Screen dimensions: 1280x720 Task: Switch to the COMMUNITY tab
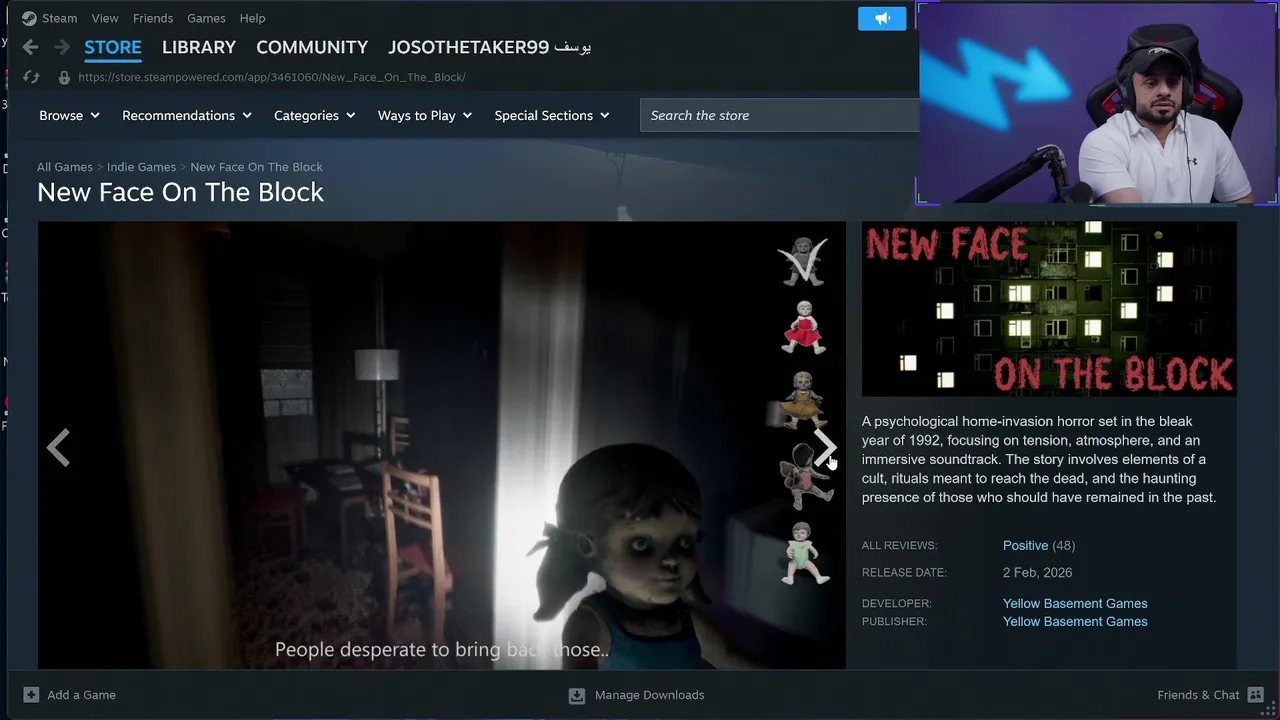click(x=312, y=47)
